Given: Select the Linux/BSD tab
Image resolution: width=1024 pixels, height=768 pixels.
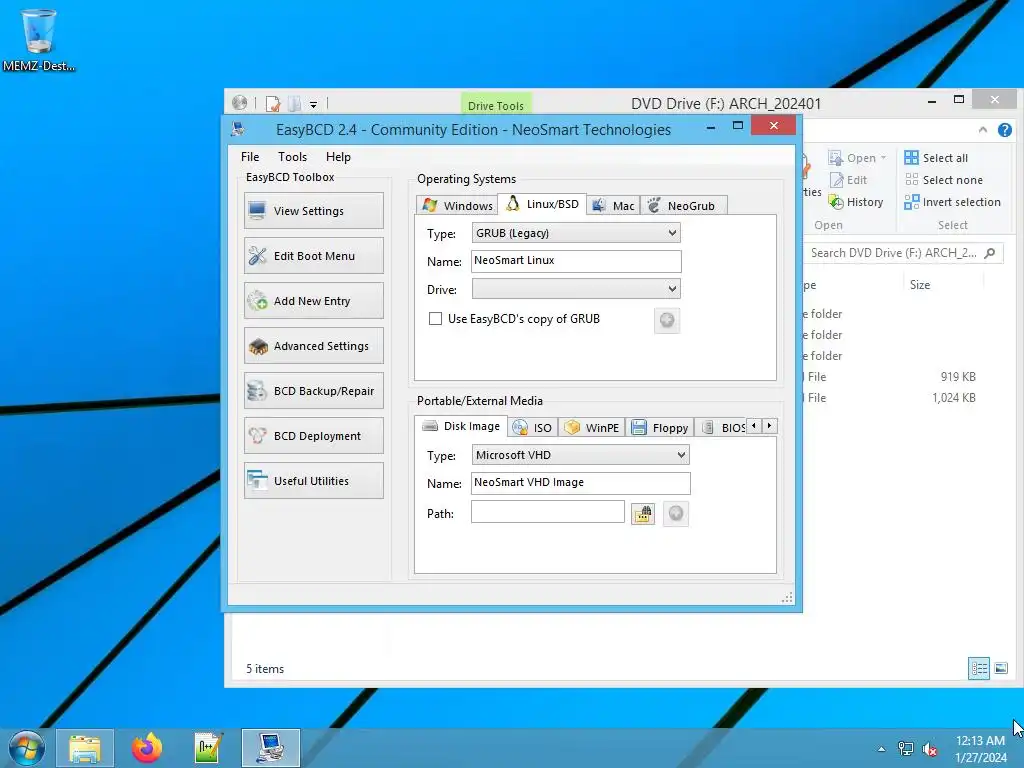Looking at the screenshot, I should 542,204.
